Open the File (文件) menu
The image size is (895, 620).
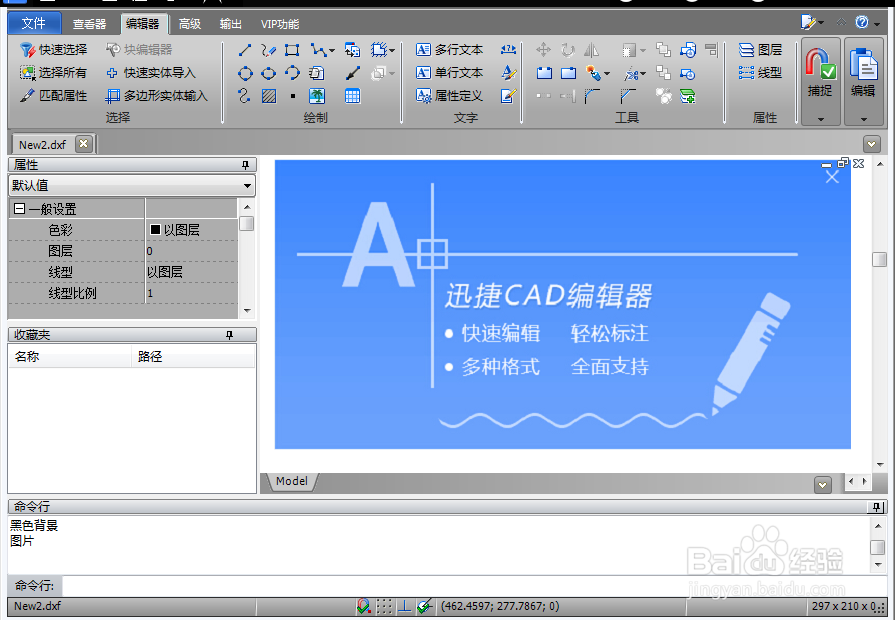(34, 23)
